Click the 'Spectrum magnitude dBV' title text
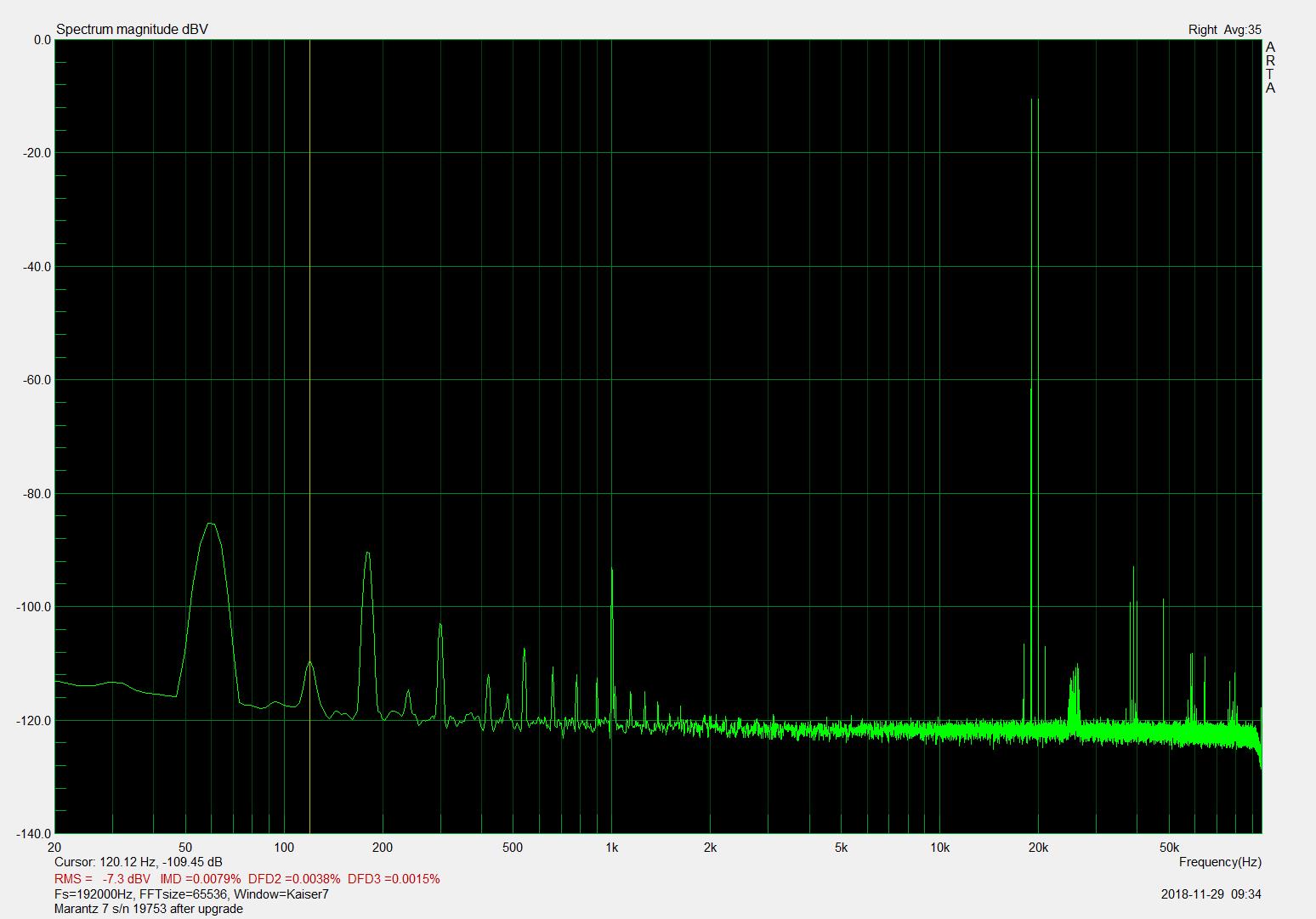 tap(132, 30)
